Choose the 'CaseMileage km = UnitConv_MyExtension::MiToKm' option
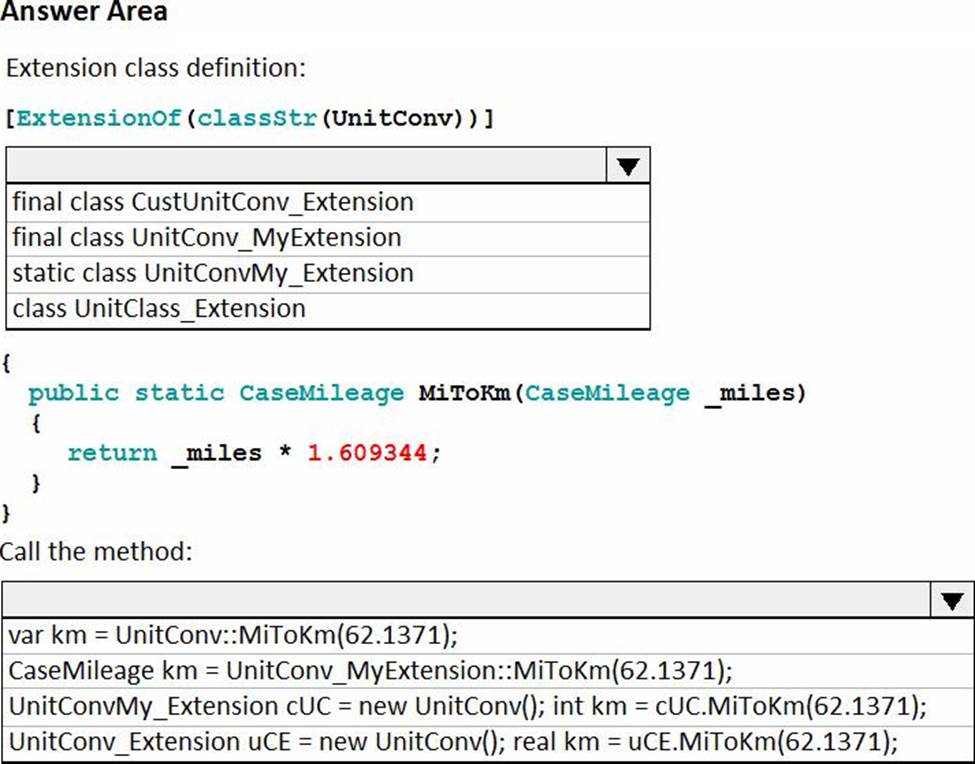The height and width of the screenshot is (764, 975). [x=370, y=670]
